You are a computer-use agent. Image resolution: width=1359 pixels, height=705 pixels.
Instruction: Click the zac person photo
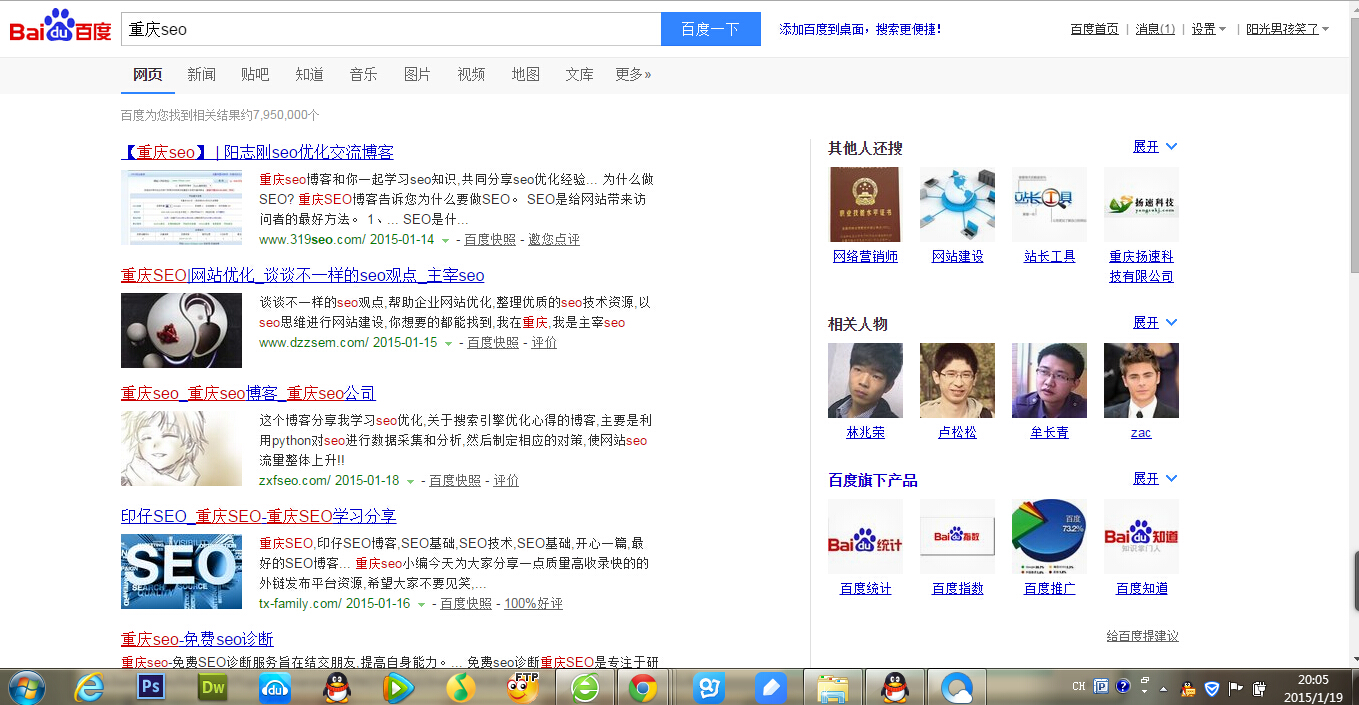coord(1141,380)
